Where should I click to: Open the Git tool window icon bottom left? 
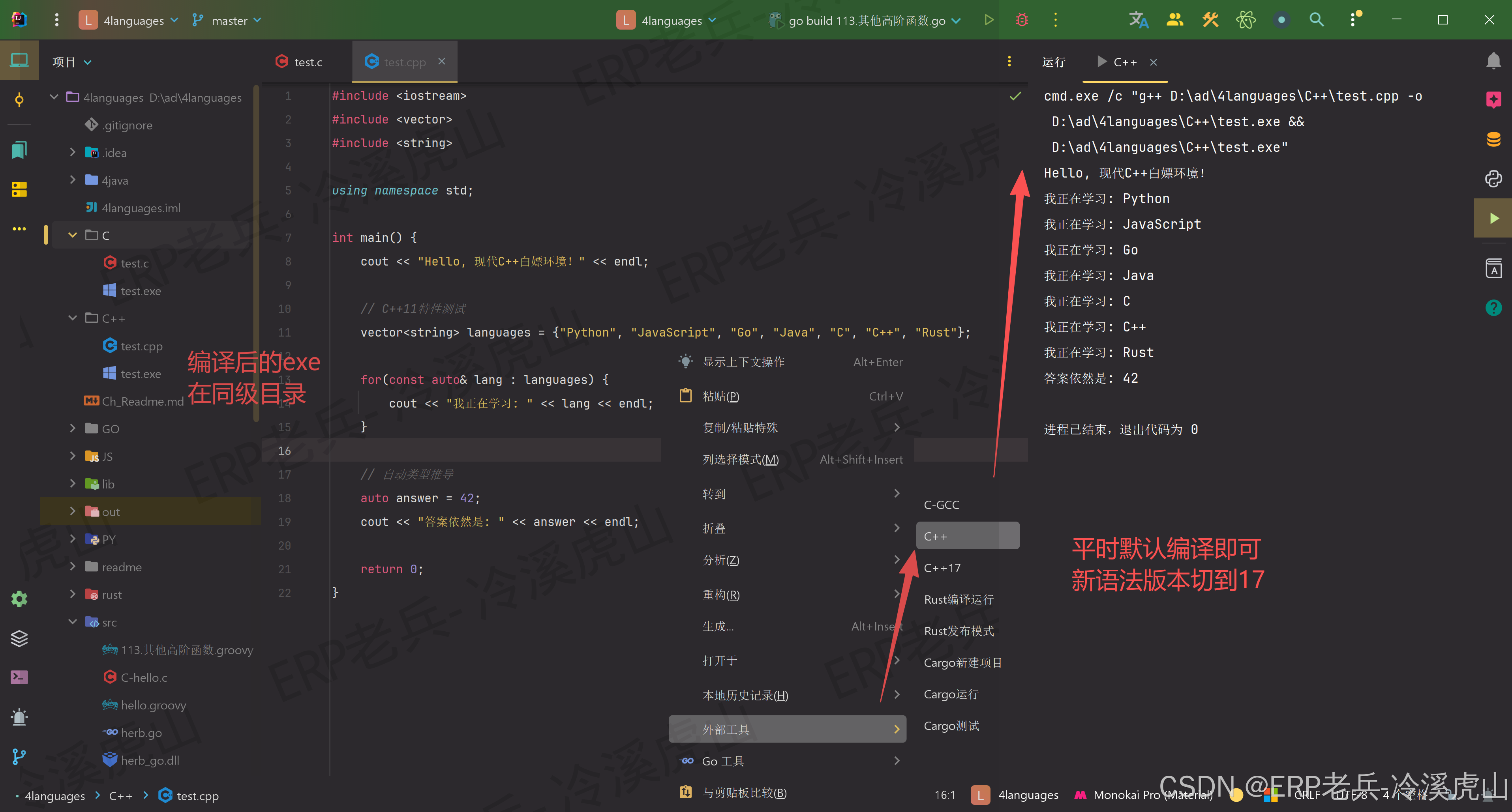click(x=19, y=756)
